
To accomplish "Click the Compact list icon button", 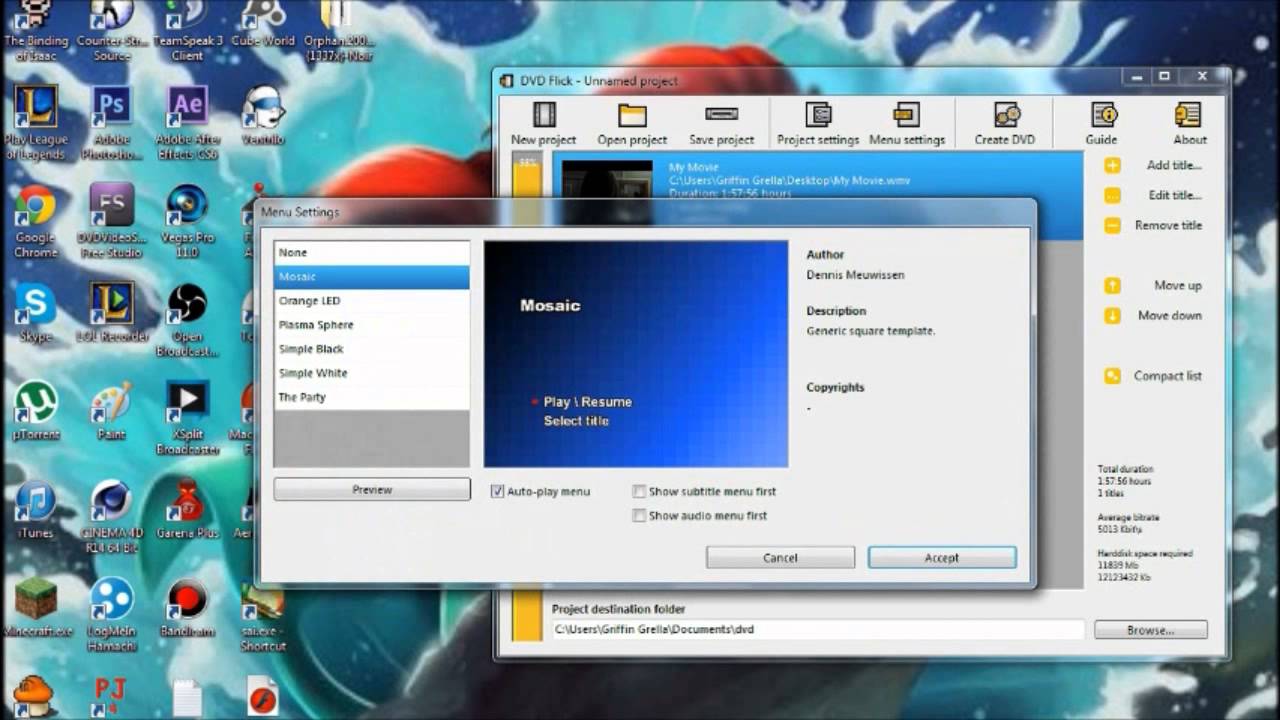I will point(1112,376).
